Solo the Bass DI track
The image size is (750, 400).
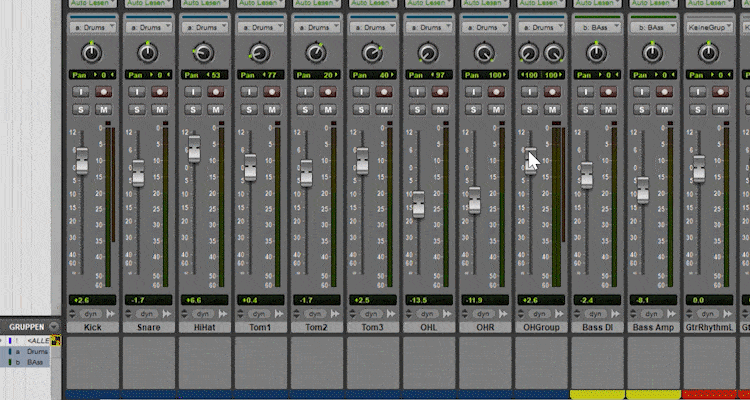point(585,110)
